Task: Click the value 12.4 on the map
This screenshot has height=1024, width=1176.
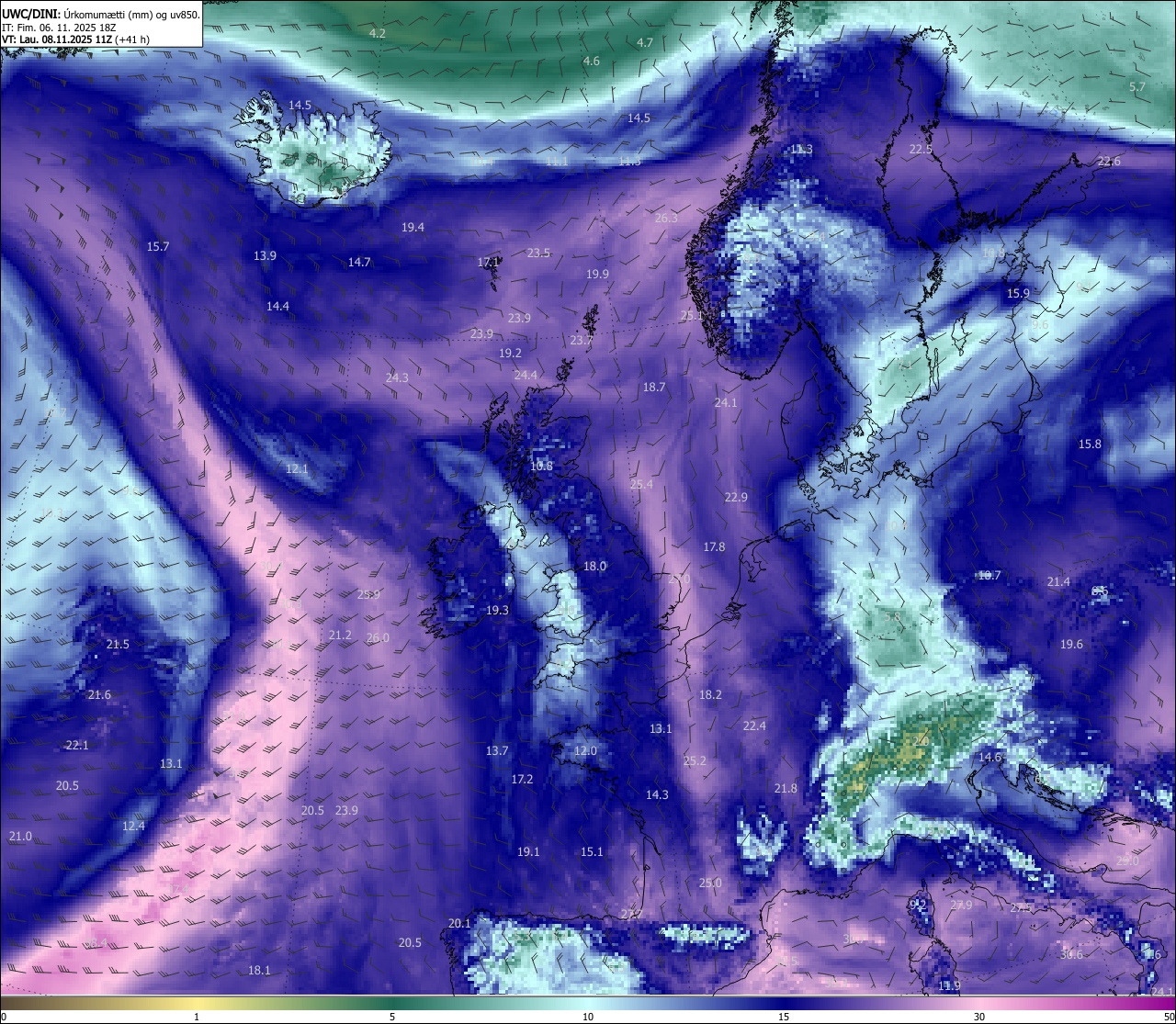Action: point(133,827)
